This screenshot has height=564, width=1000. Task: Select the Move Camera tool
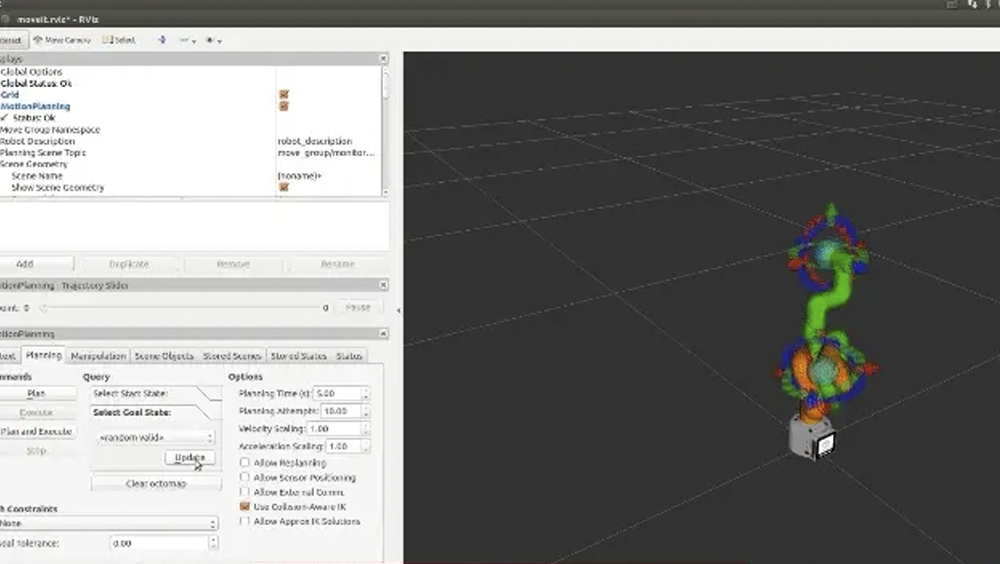62,40
